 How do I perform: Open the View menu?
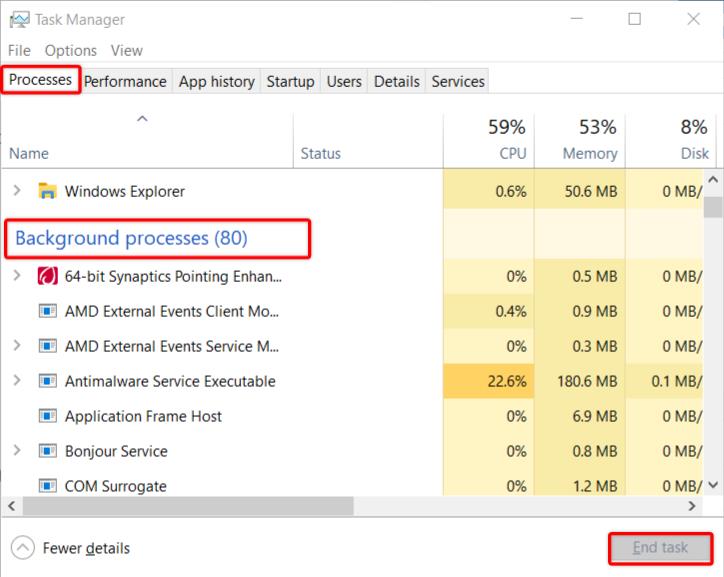pos(127,50)
